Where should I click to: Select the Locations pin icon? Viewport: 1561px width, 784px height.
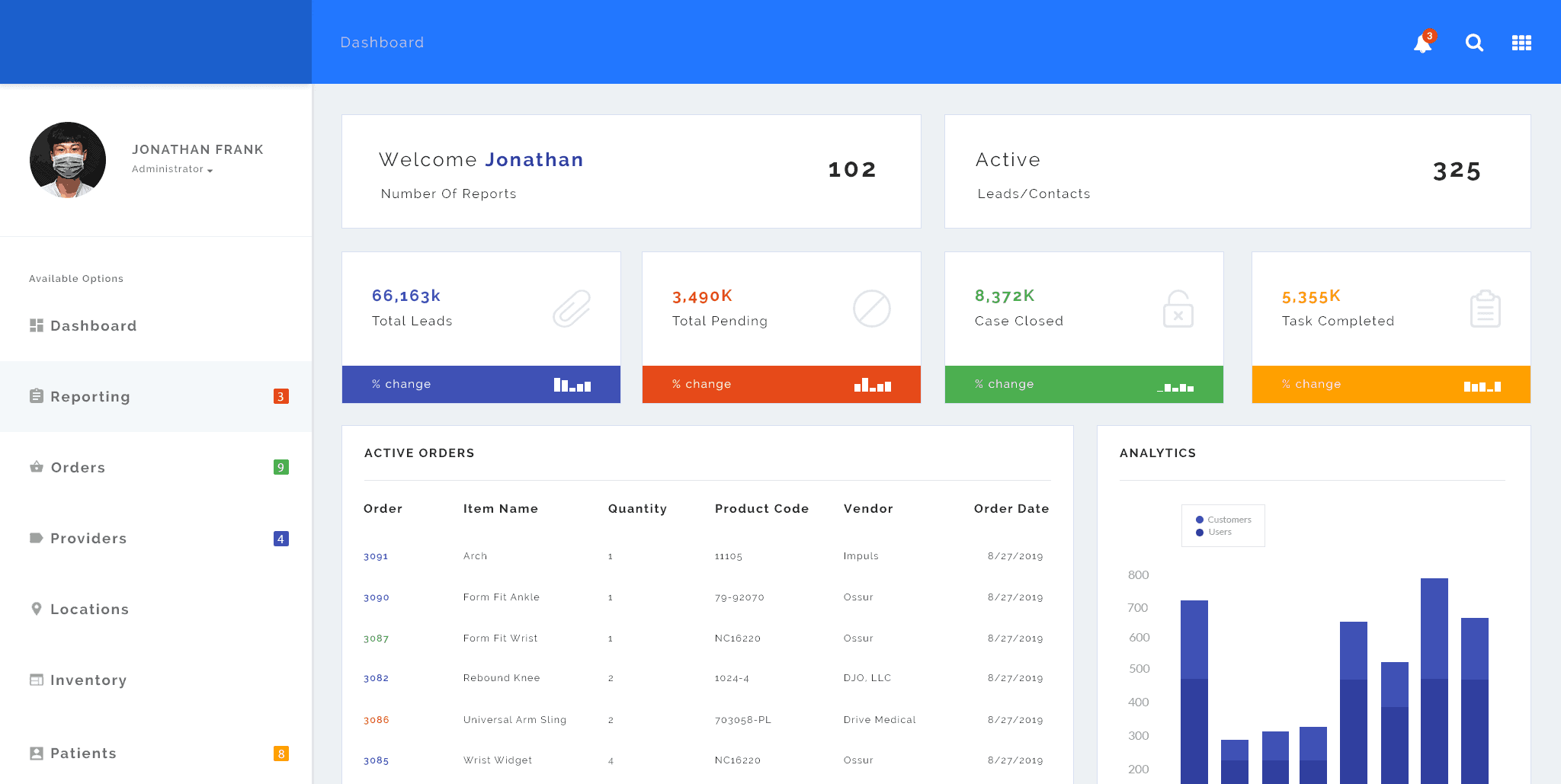[36, 609]
